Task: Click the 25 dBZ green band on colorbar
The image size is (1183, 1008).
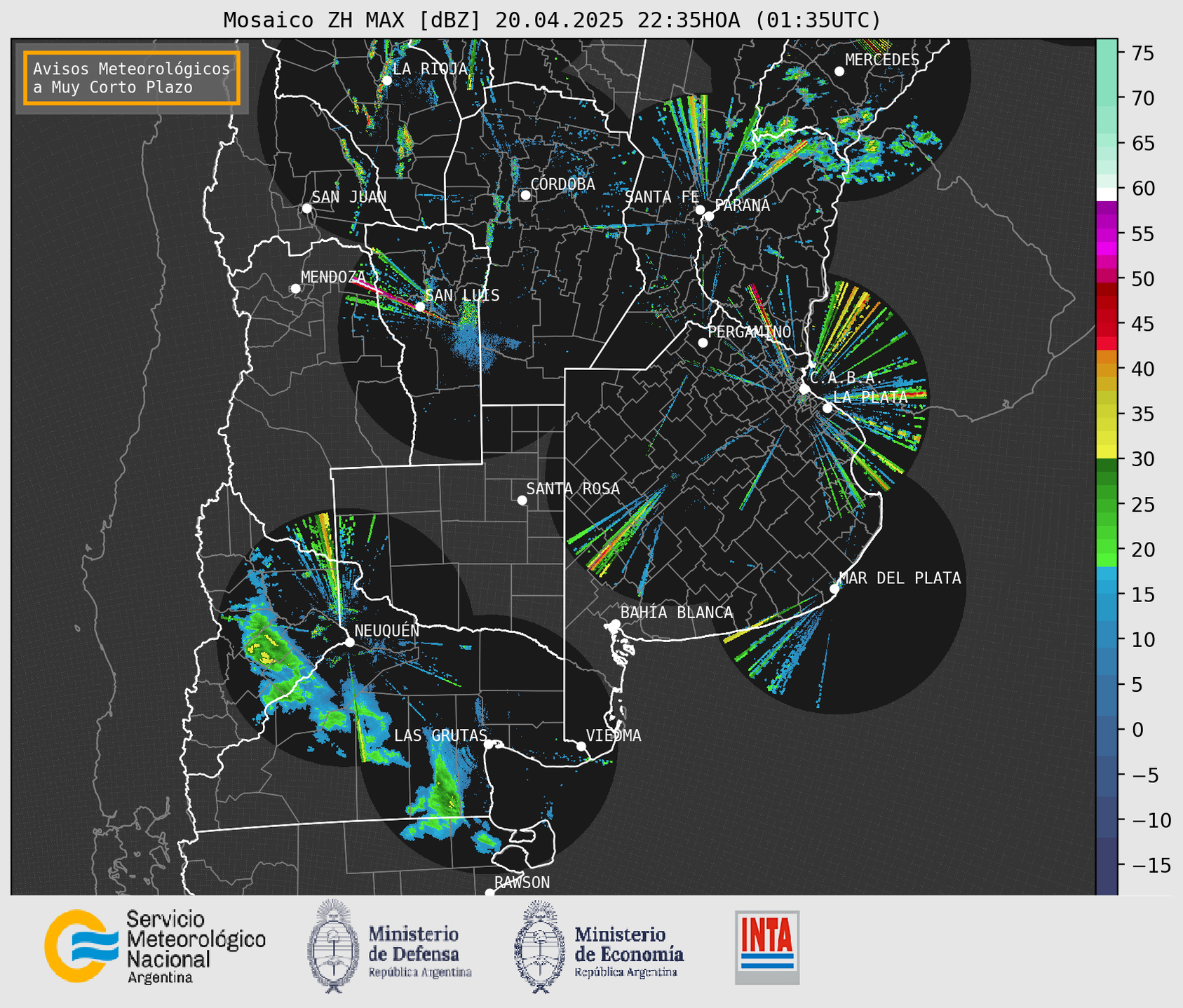Action: 1107,505
